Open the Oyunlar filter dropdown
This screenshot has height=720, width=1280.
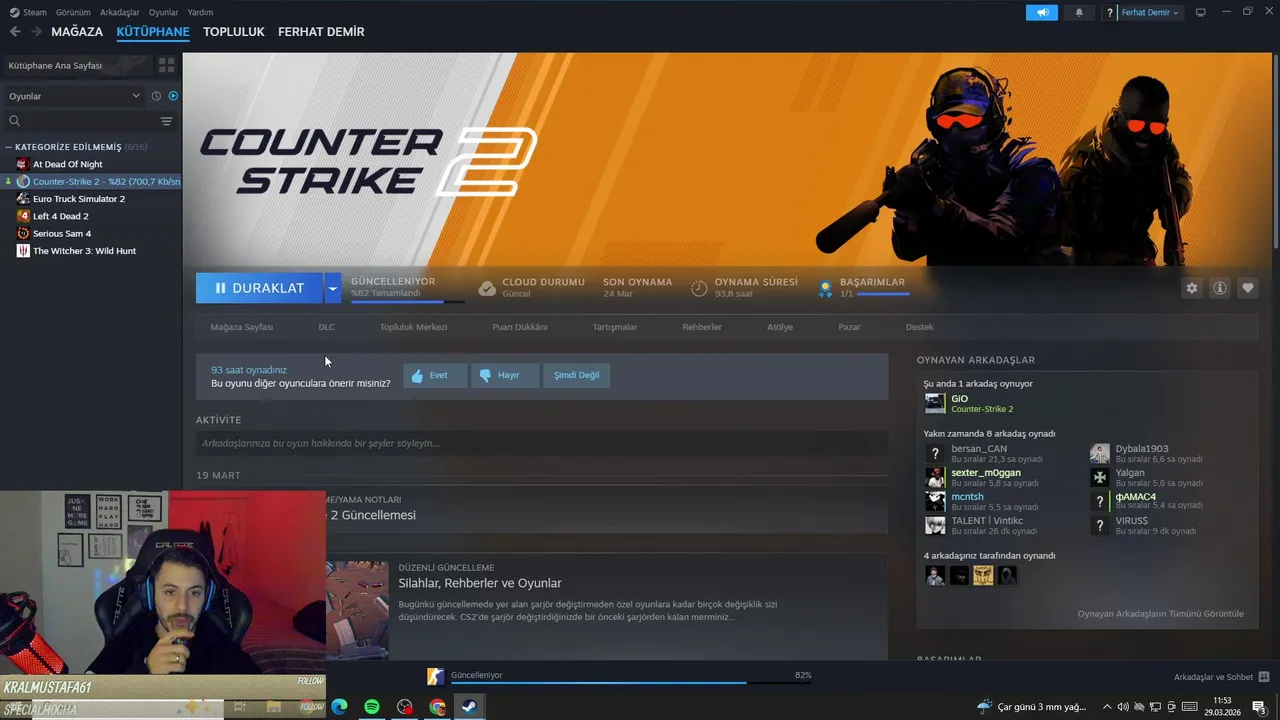pos(75,96)
